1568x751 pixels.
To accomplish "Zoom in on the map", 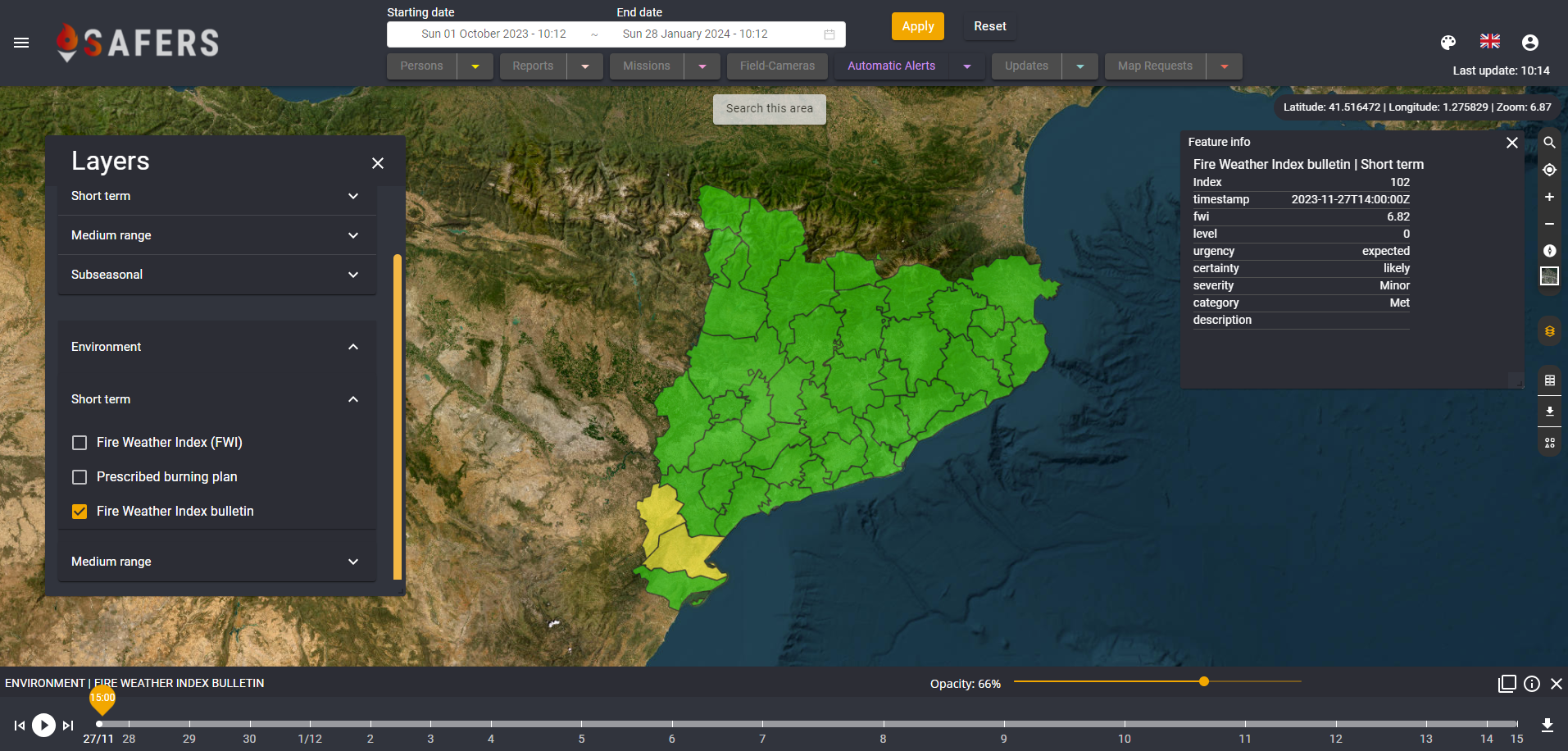I will click(1549, 197).
